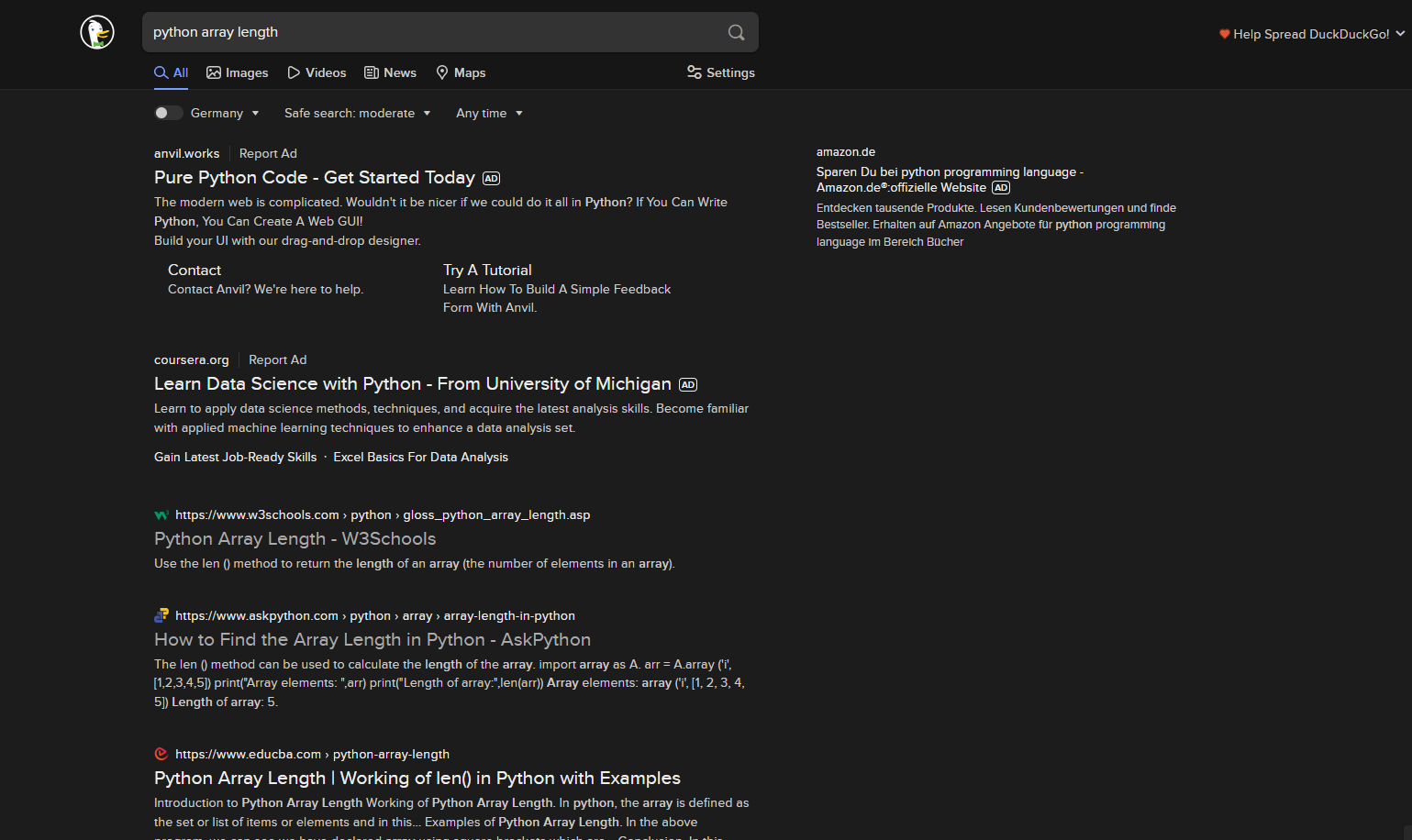
Task: Open the Try A Tutorial sitelink
Action: click(x=487, y=270)
